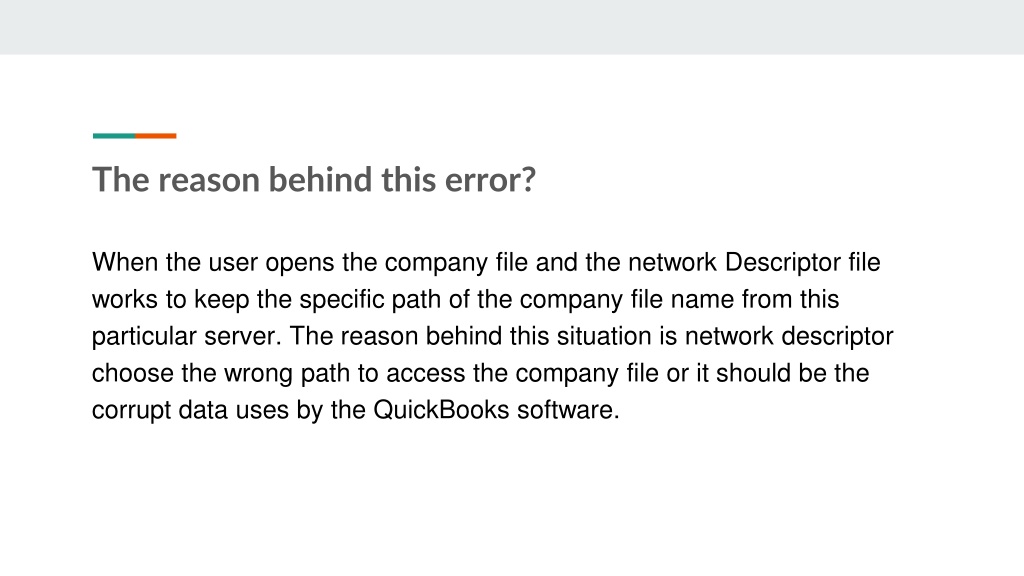Viewport: 1024px width, 576px height.
Task: Click the lowercase word "descriptor" ending line three
Action: [x=837, y=336]
